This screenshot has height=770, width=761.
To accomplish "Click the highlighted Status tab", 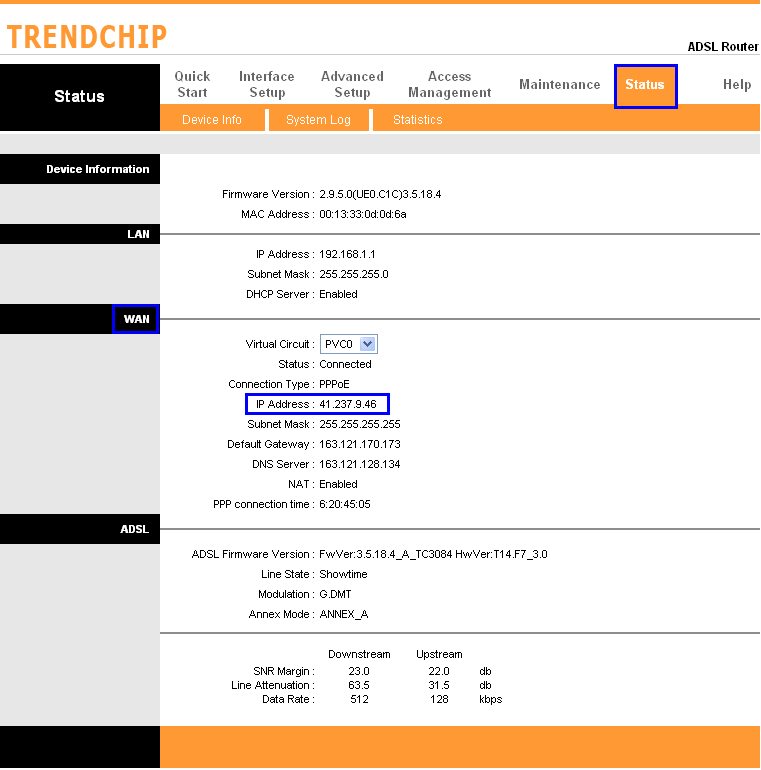I will [x=645, y=85].
